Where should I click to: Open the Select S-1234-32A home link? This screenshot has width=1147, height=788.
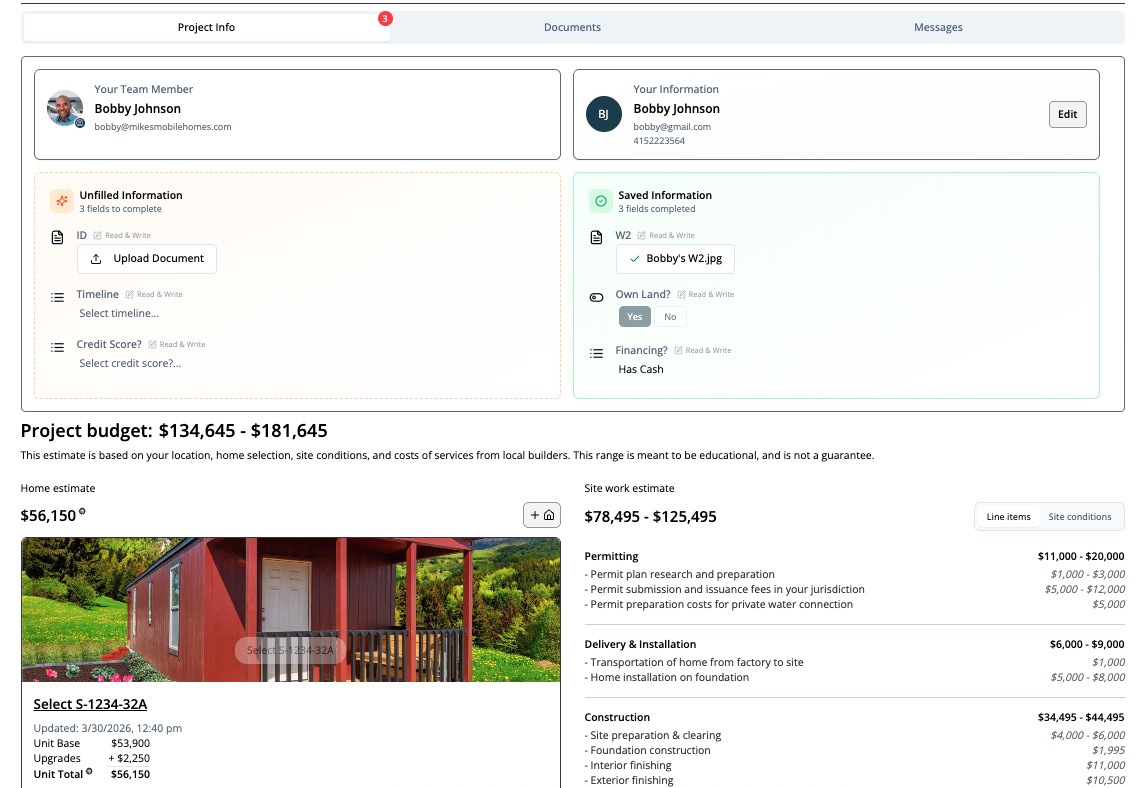(x=90, y=705)
